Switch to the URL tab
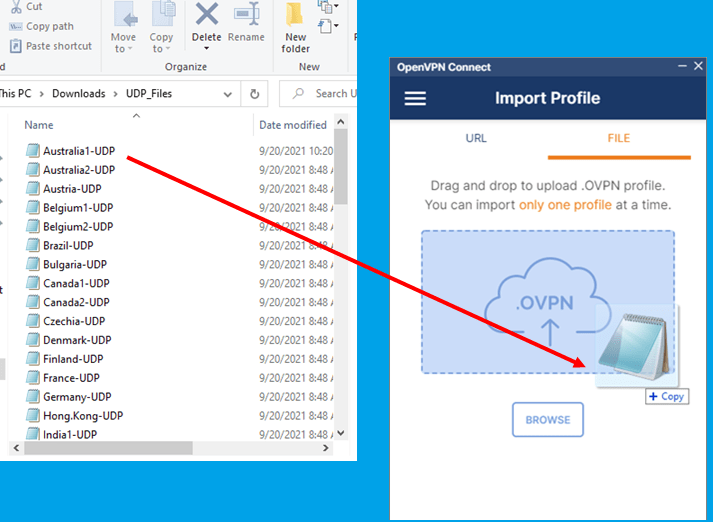Viewport: 713px width, 522px height. coord(476,138)
